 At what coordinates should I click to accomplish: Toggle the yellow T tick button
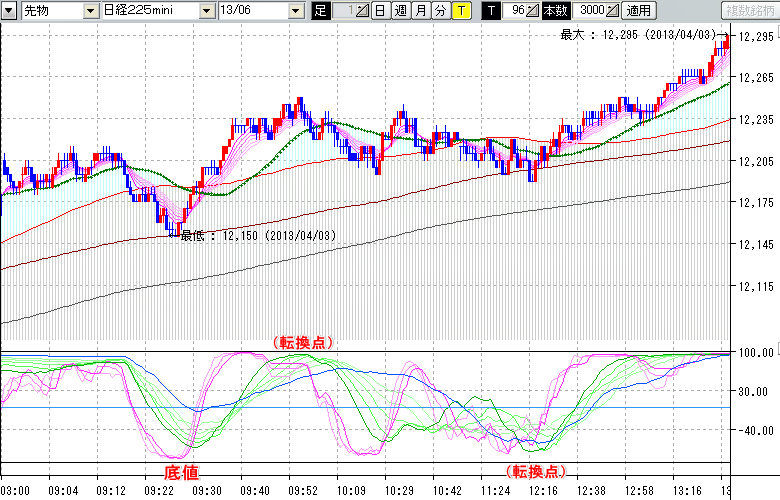click(x=460, y=11)
